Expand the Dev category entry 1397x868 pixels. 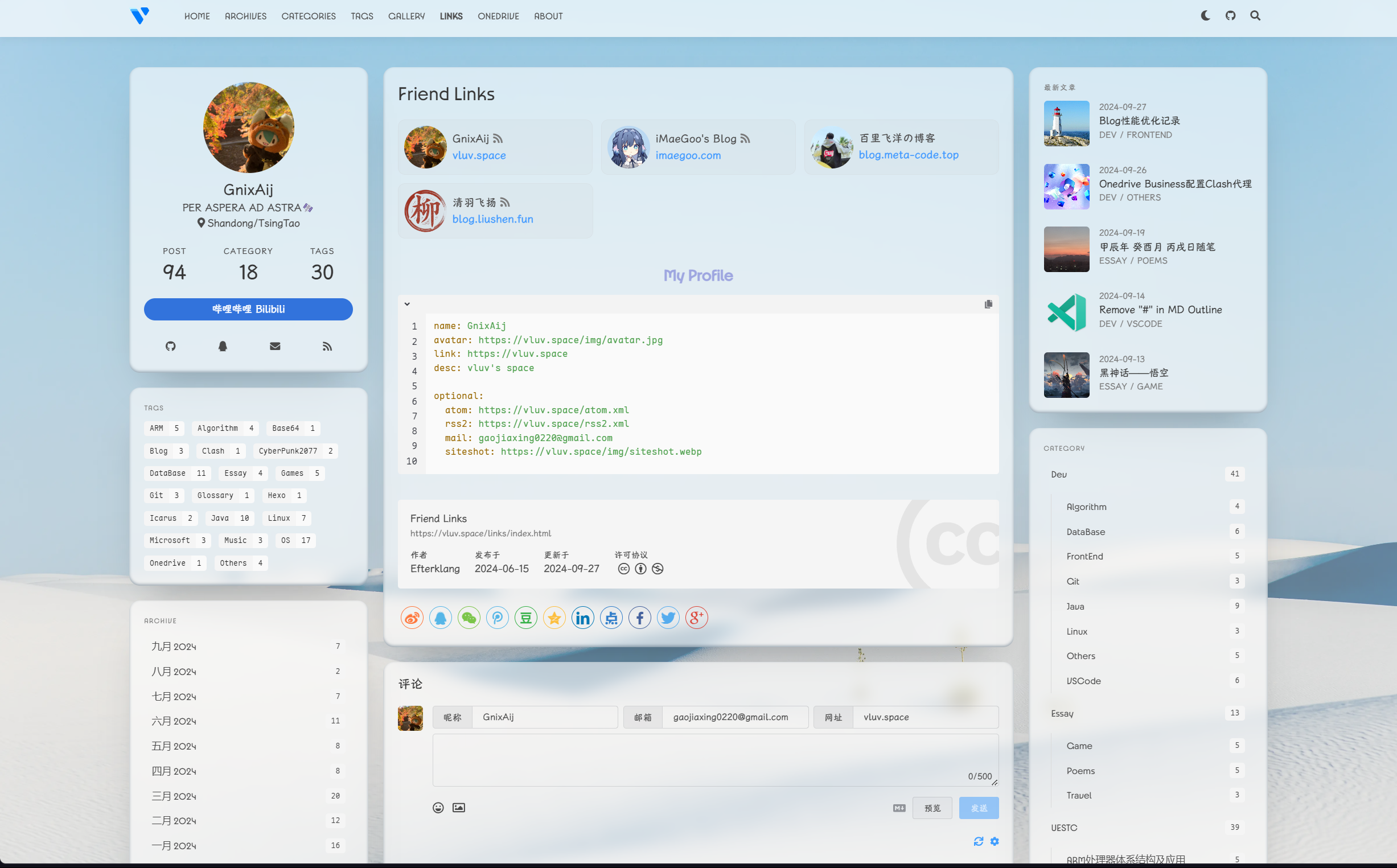click(x=1058, y=474)
